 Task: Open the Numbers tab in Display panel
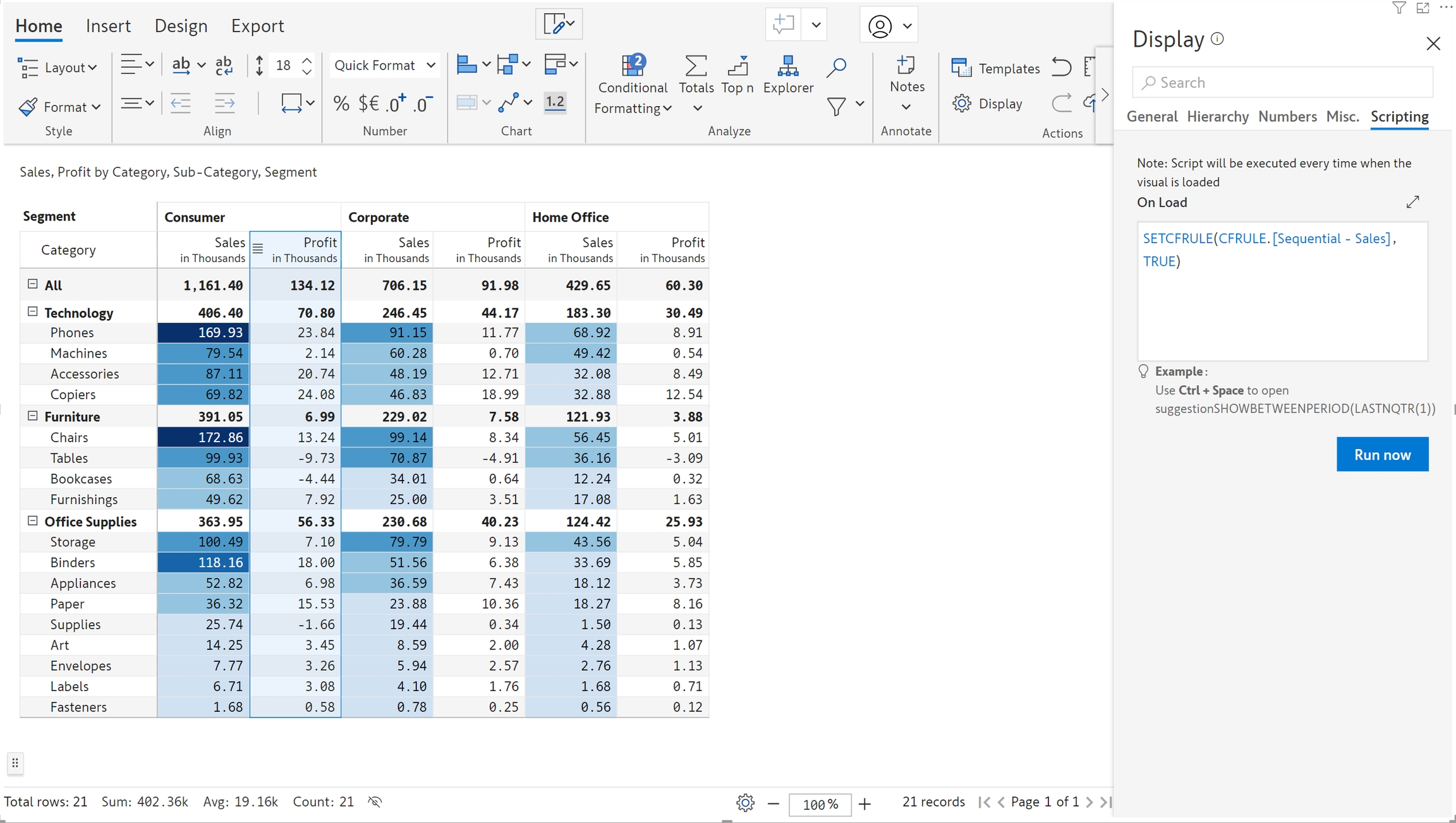pyautogui.click(x=1287, y=117)
